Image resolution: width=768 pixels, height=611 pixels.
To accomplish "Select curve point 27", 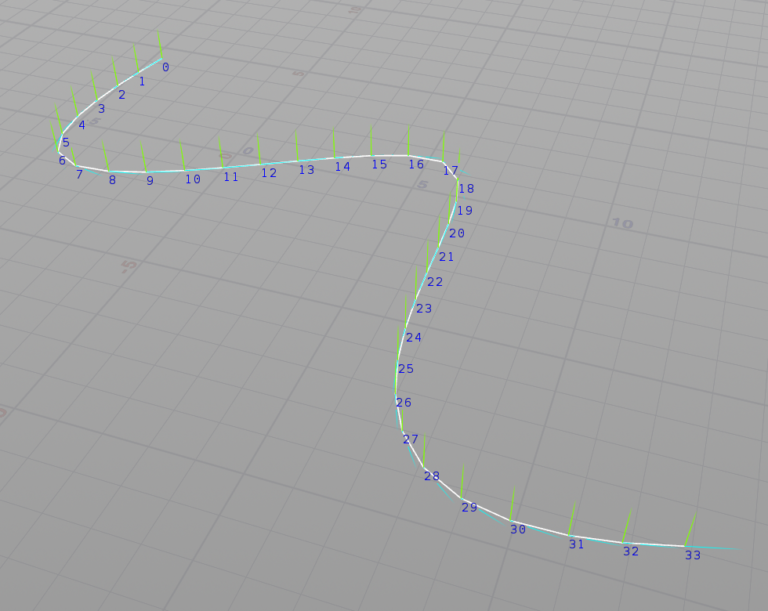I will click(403, 432).
